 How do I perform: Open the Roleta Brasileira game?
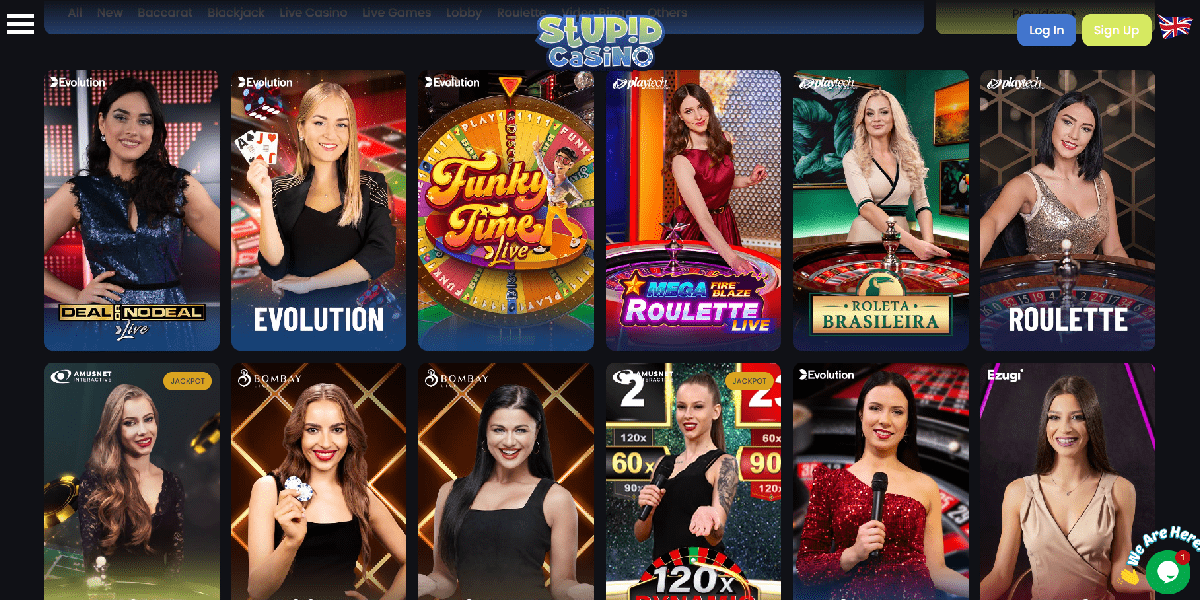pos(880,210)
